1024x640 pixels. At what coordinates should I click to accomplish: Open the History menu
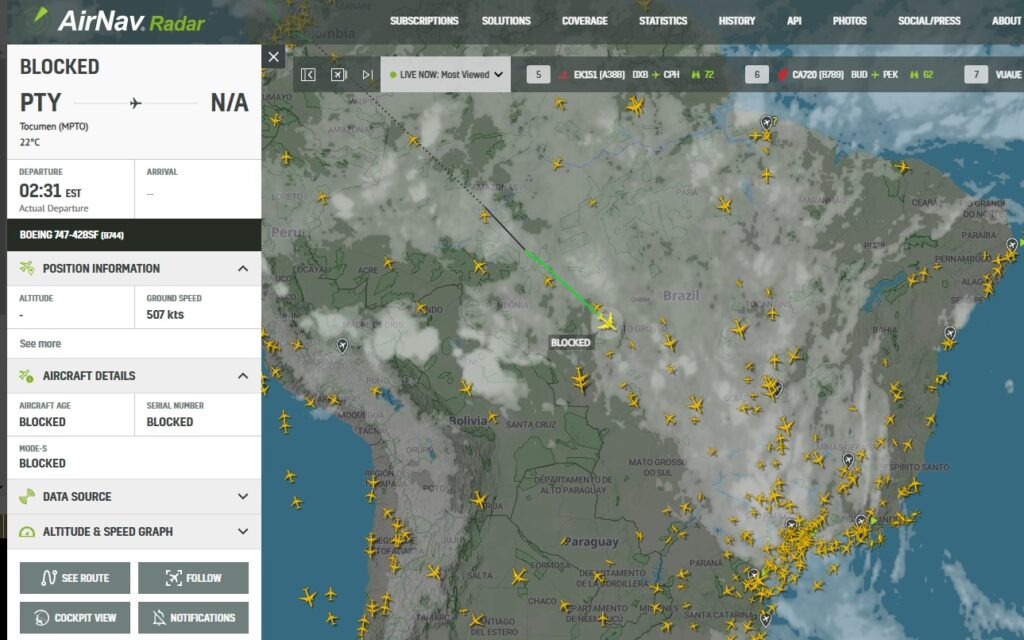click(737, 21)
